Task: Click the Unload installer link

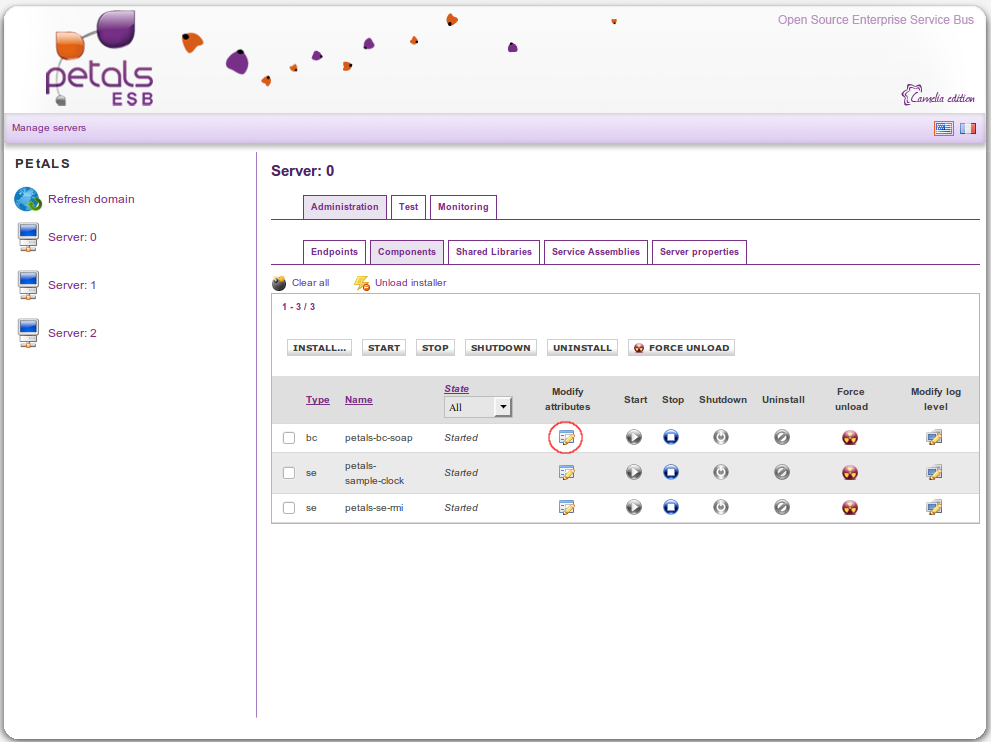Action: pyautogui.click(x=410, y=283)
